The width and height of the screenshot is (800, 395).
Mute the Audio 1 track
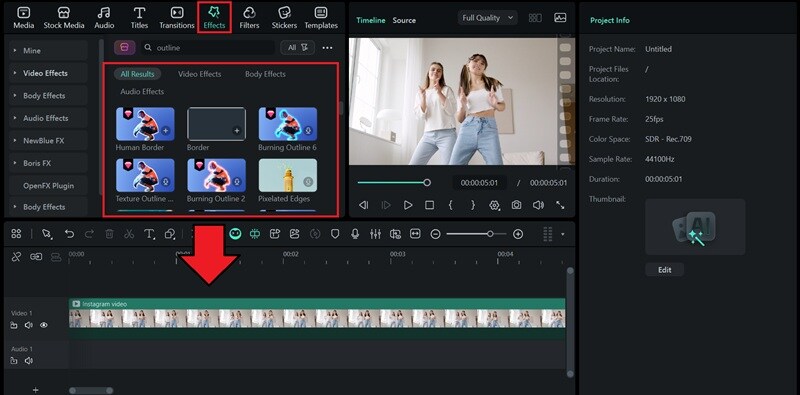pyautogui.click(x=29, y=360)
